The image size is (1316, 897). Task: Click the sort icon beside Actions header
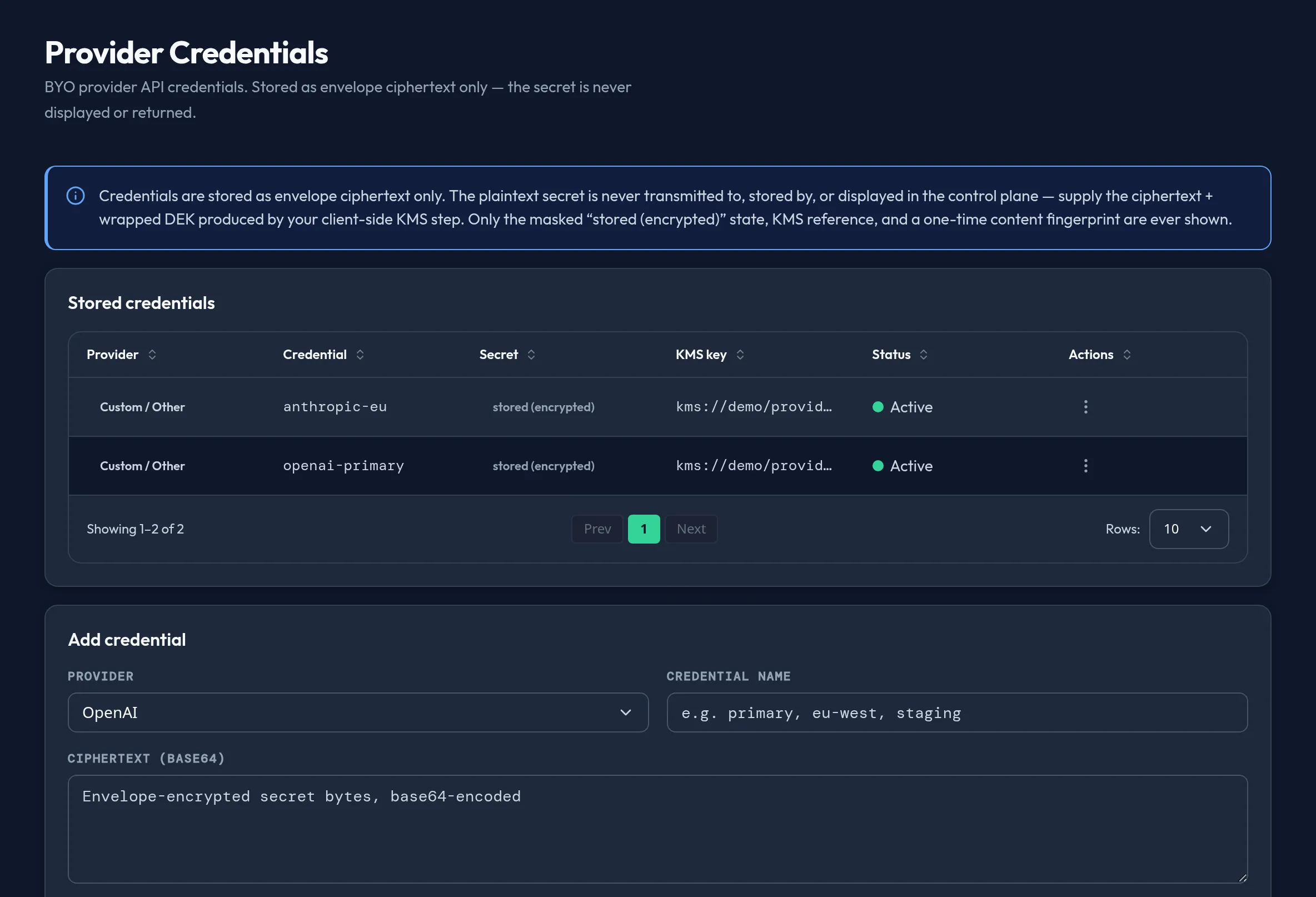[1127, 355]
